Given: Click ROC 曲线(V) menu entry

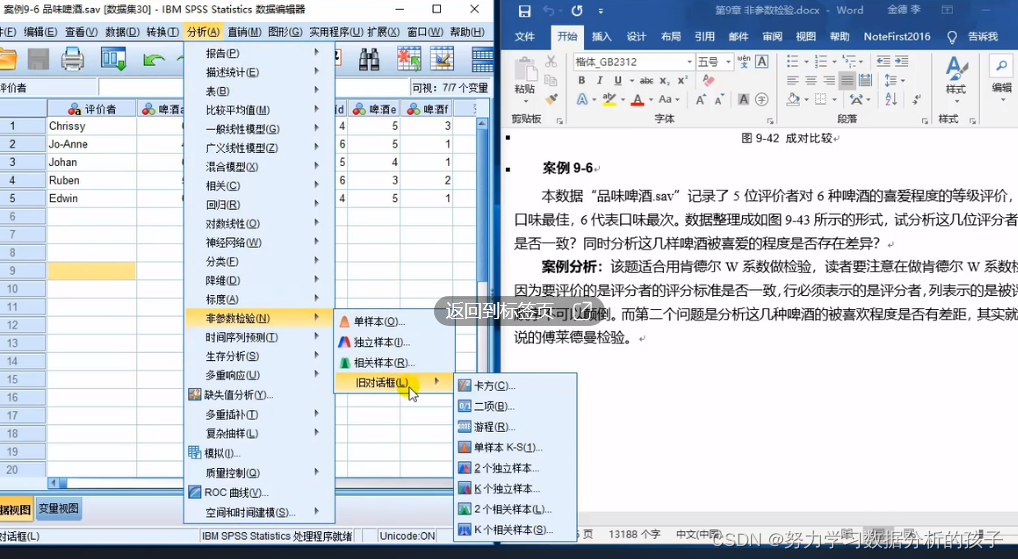Looking at the screenshot, I should coord(260,493).
